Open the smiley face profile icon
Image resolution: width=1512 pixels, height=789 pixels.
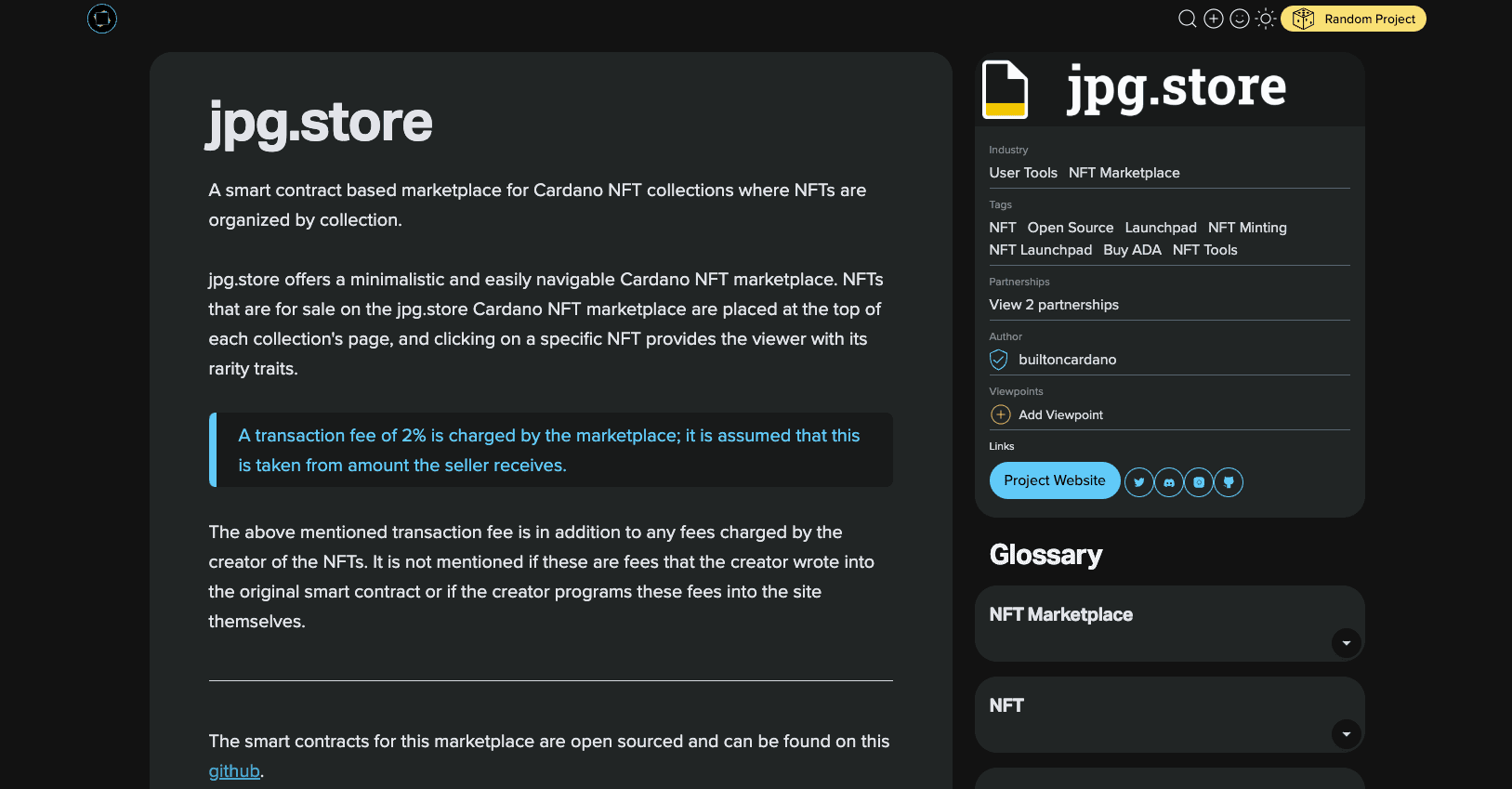coord(1239,19)
